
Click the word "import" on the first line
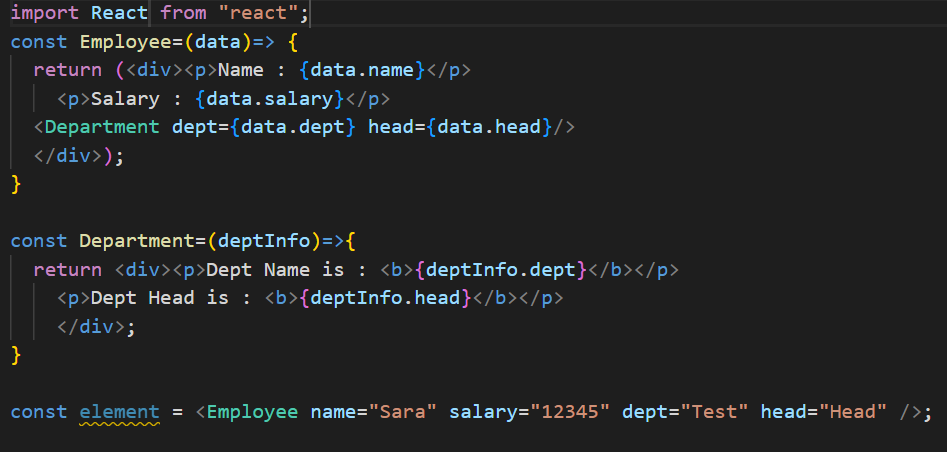45,13
